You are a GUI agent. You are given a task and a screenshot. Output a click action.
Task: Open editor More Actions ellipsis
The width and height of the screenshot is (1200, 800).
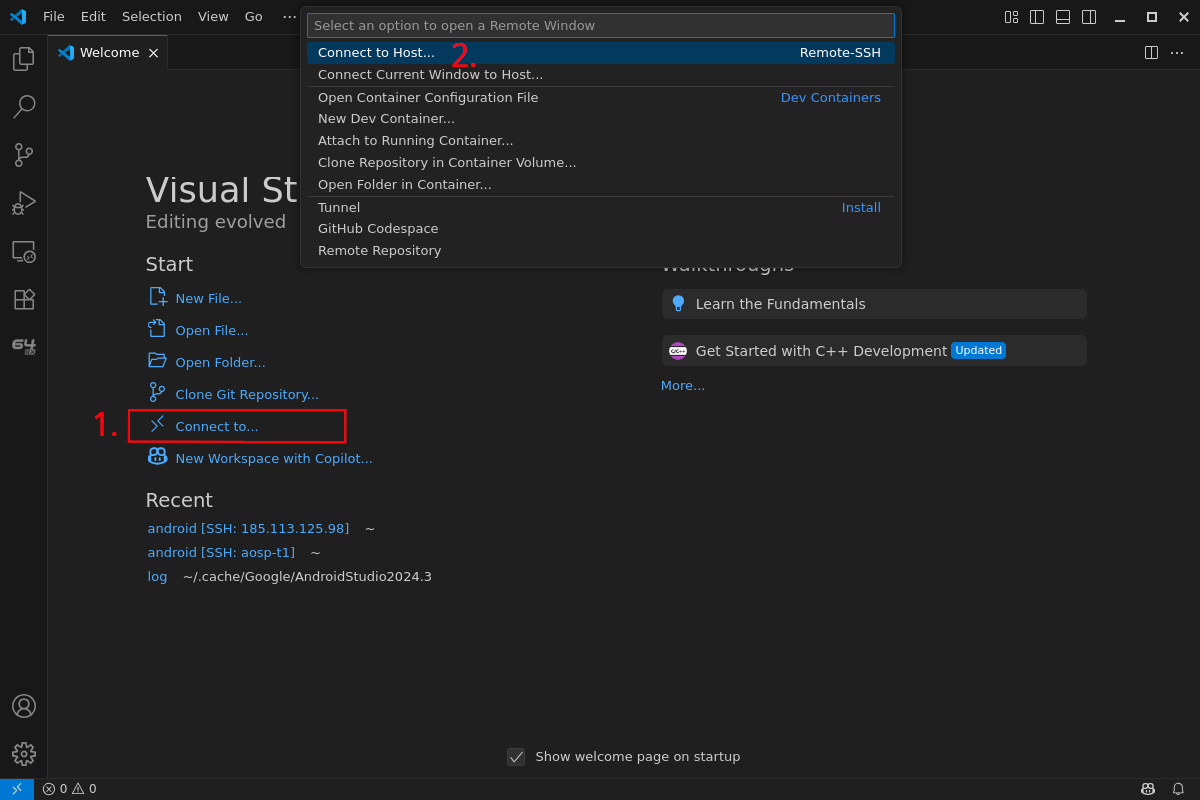tap(1177, 53)
